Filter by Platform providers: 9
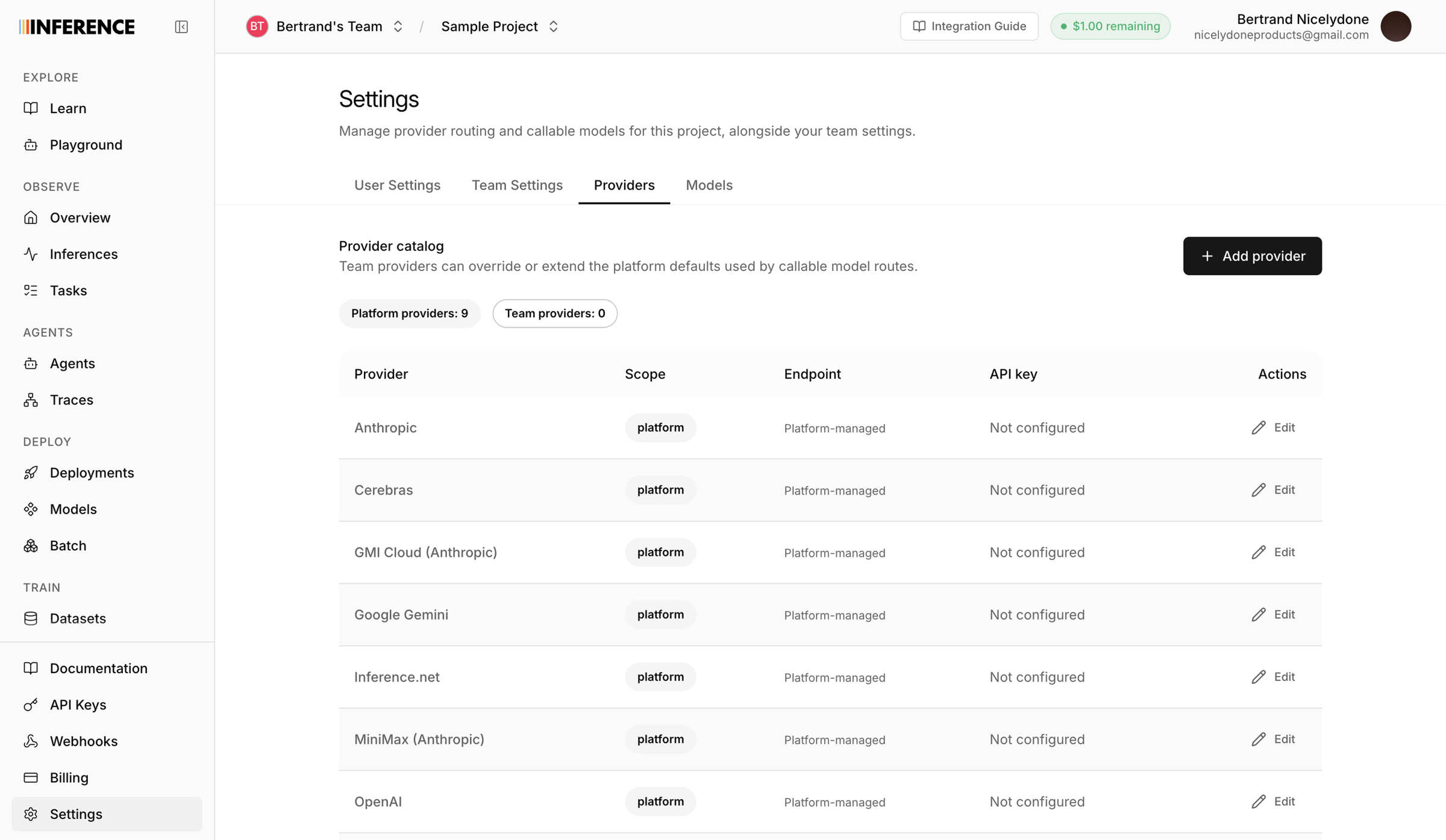The height and width of the screenshot is (840, 1446). [x=410, y=313]
